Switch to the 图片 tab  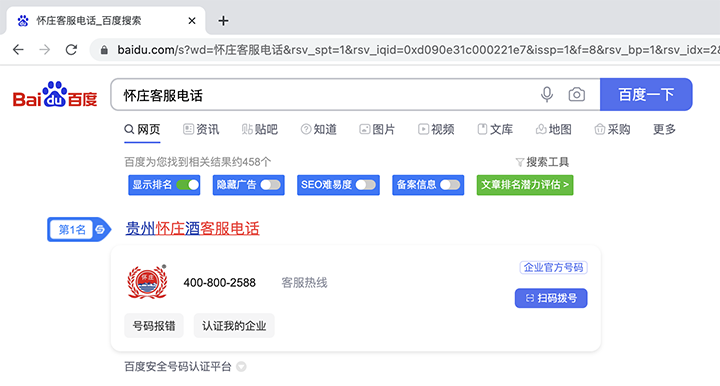click(x=377, y=129)
